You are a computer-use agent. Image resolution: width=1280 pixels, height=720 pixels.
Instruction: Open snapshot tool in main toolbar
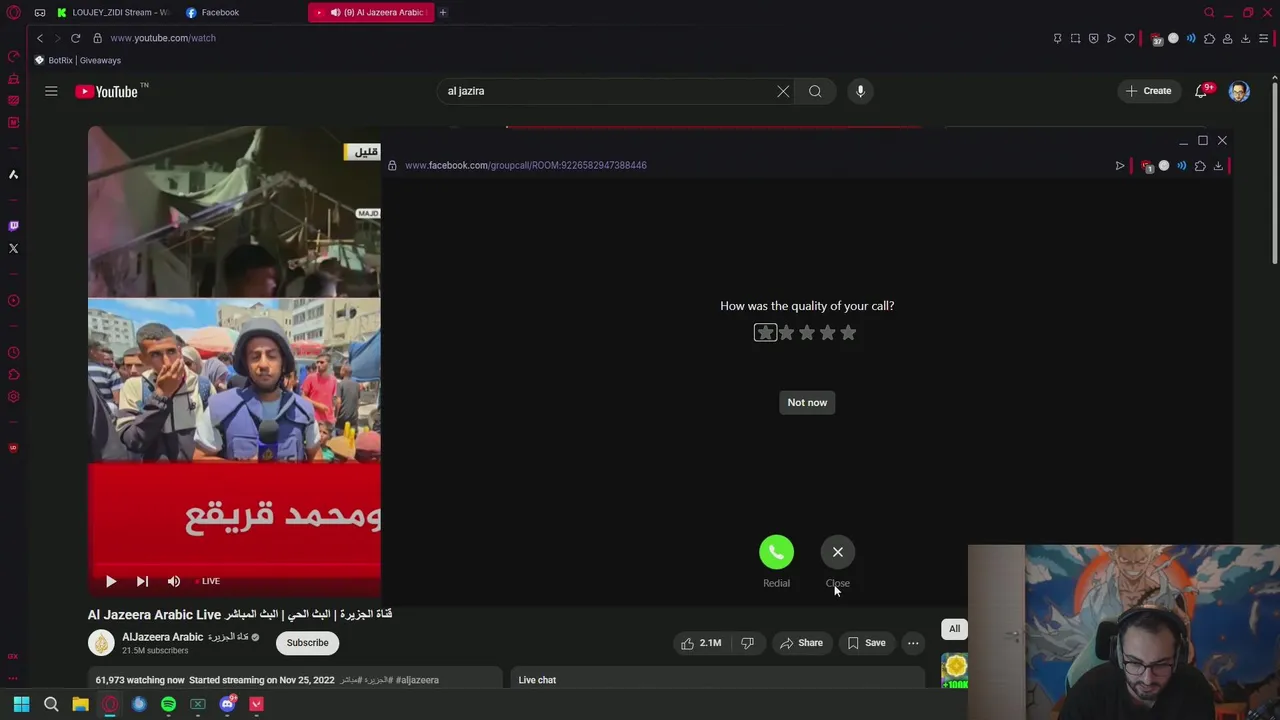pyautogui.click(x=1075, y=38)
